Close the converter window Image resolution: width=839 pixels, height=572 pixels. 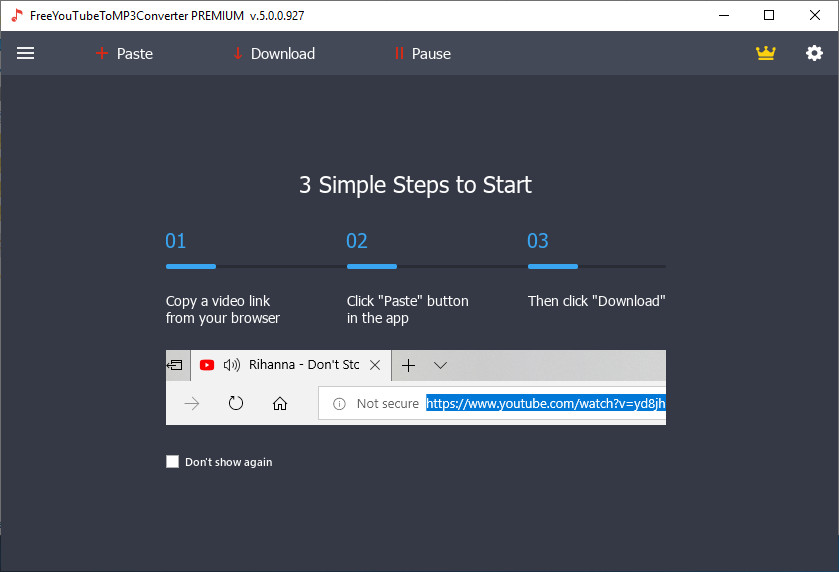[814, 16]
